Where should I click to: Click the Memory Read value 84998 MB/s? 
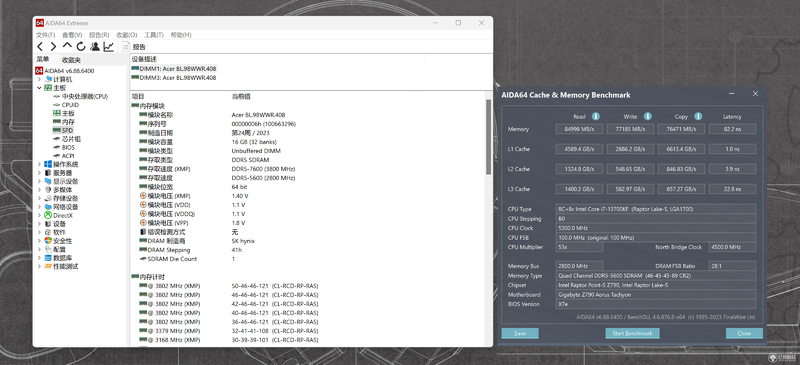(x=579, y=129)
